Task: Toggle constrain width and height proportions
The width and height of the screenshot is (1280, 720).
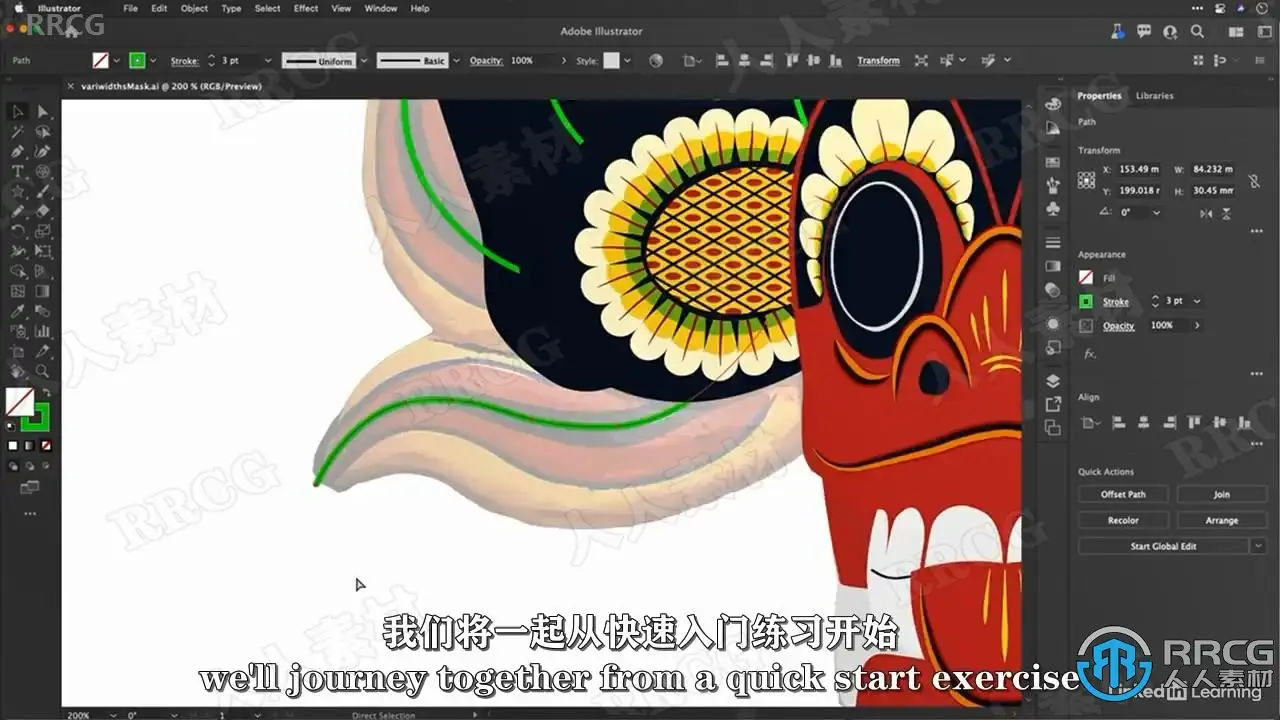Action: pyautogui.click(x=1254, y=180)
